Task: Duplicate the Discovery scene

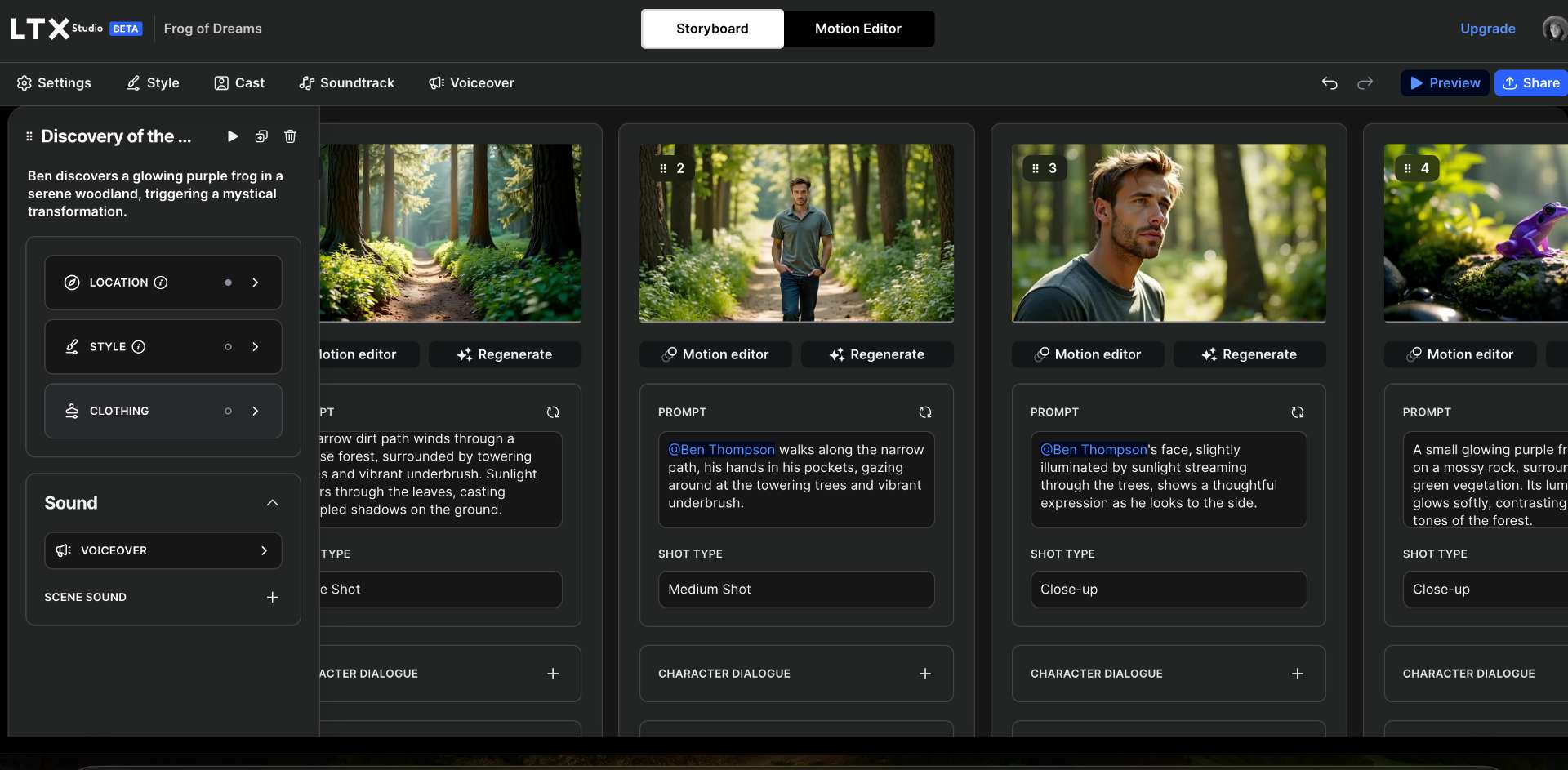Action: 261,136
